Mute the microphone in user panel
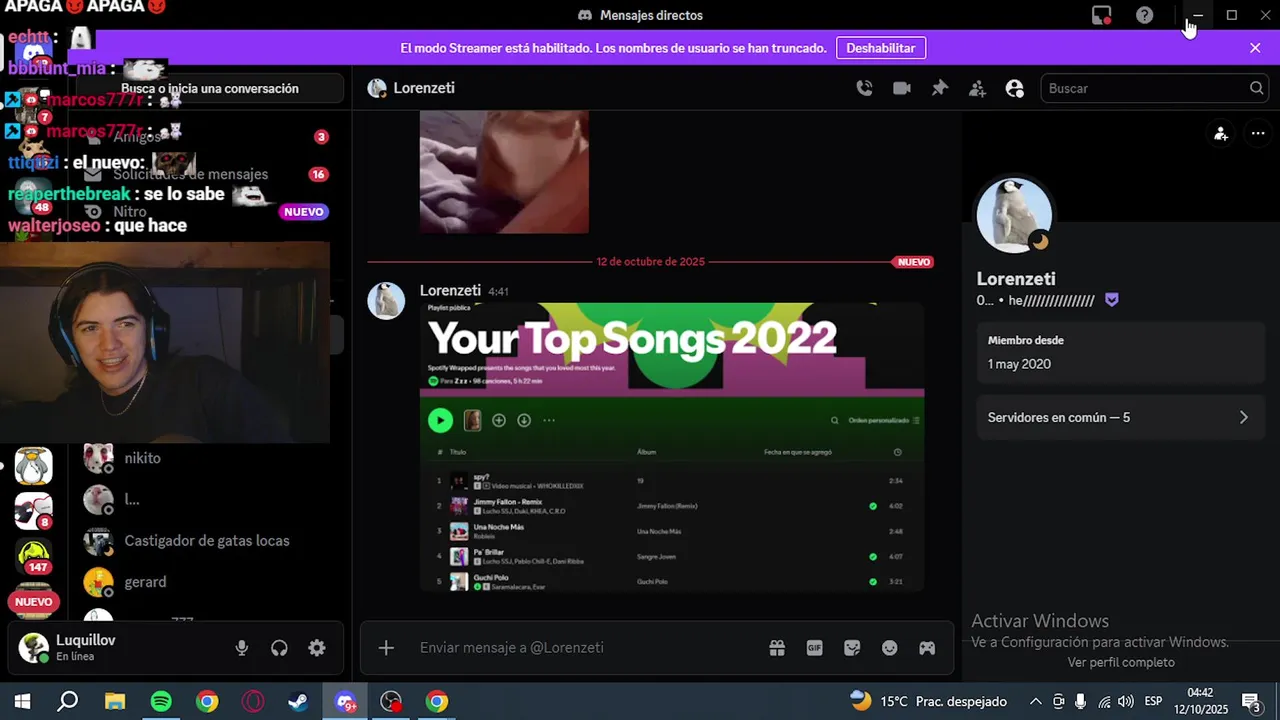 point(242,648)
